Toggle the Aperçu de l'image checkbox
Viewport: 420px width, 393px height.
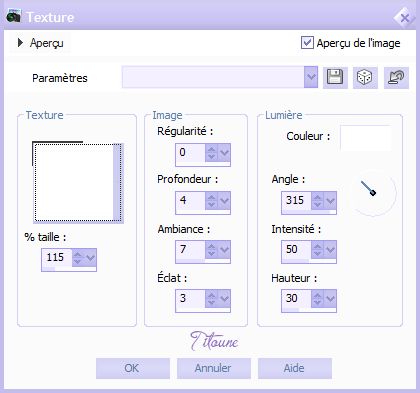click(x=307, y=43)
